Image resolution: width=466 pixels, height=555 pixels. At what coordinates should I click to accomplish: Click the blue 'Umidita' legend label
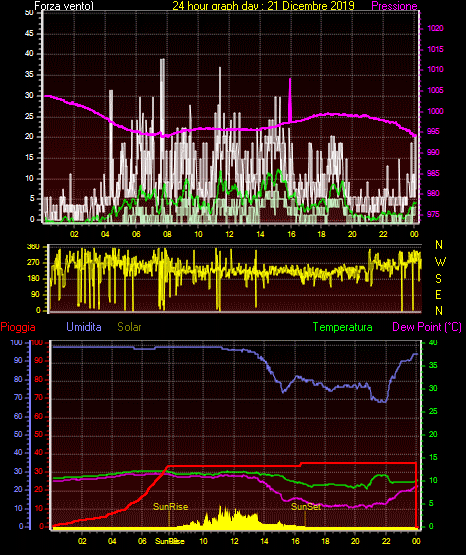pyautogui.click(x=84, y=327)
